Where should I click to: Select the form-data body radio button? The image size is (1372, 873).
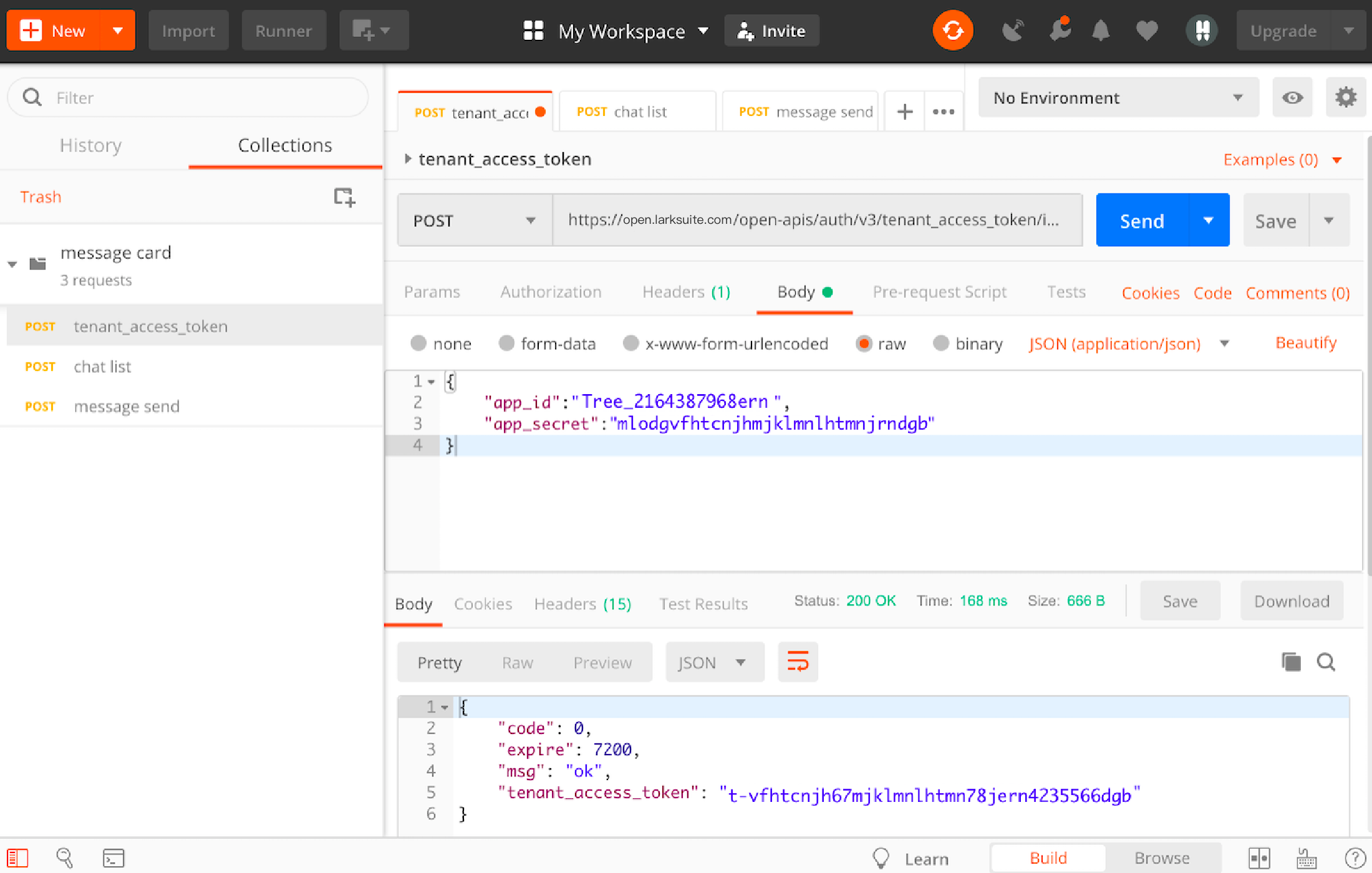click(506, 344)
